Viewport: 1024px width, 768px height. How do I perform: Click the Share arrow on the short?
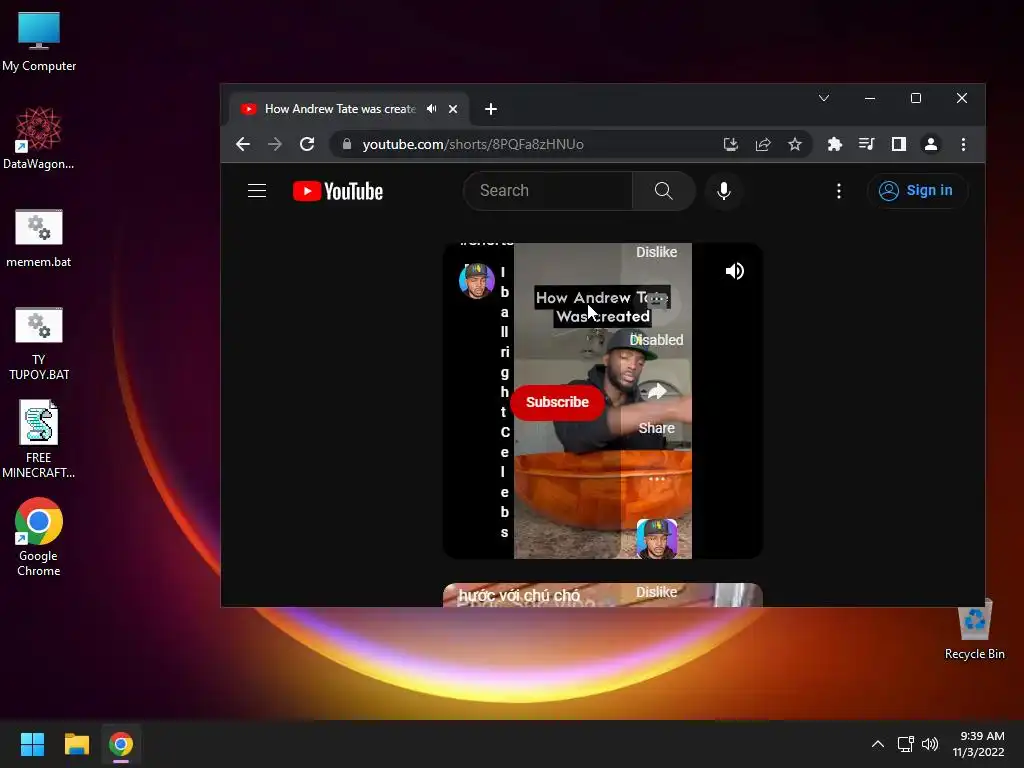click(657, 392)
